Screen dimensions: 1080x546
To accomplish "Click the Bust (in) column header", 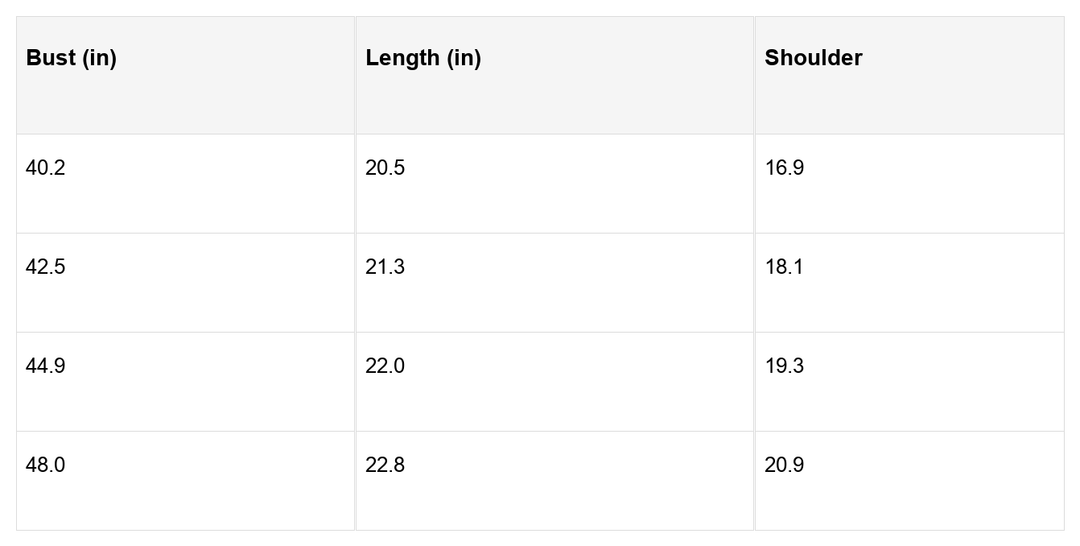I will point(72,58).
